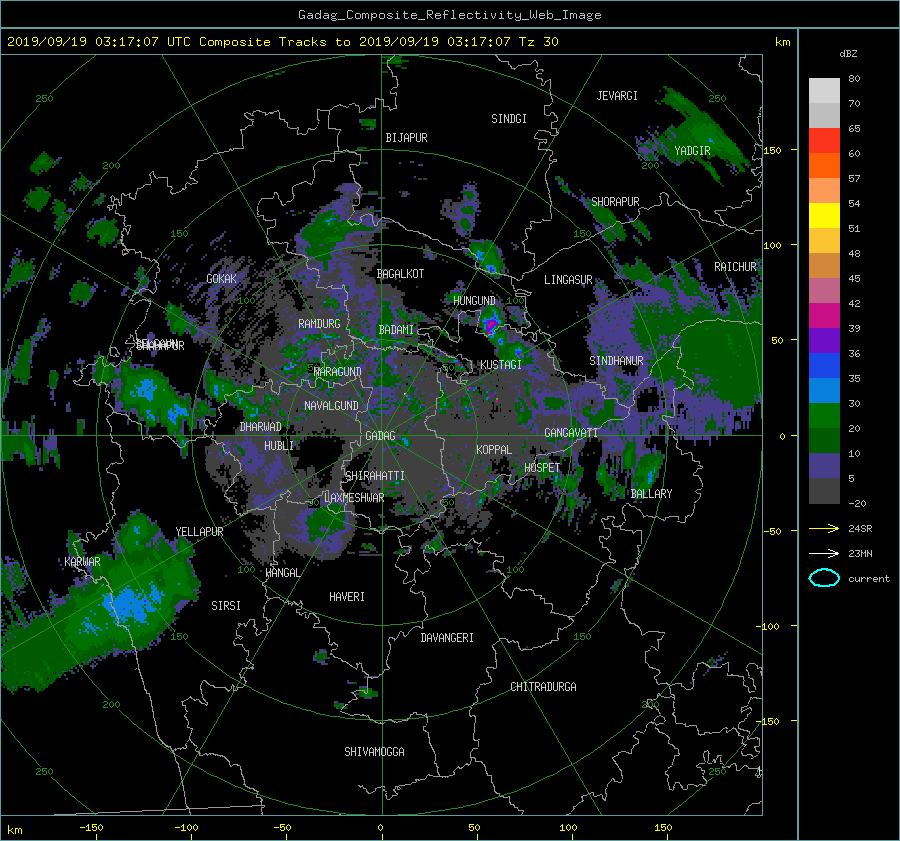Select the bright green 20 dBZ swatch

coord(824,416)
